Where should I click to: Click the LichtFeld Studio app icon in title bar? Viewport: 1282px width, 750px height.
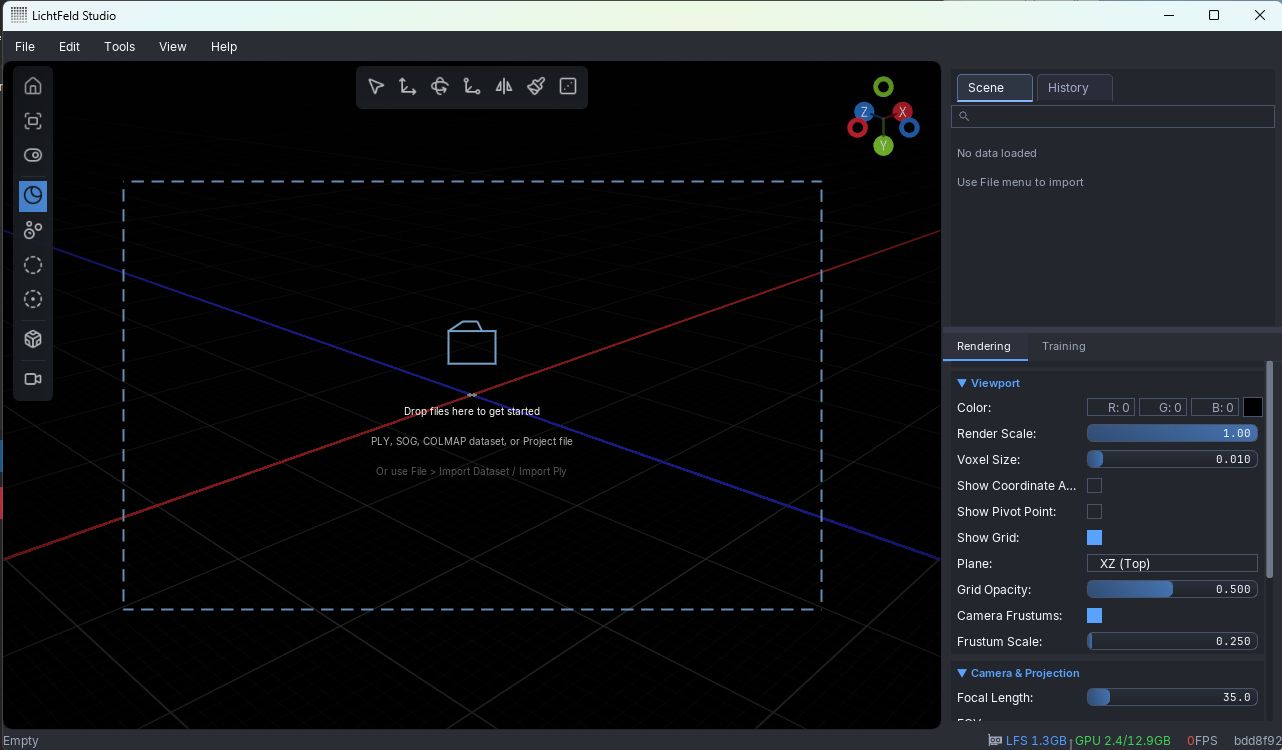coord(19,15)
